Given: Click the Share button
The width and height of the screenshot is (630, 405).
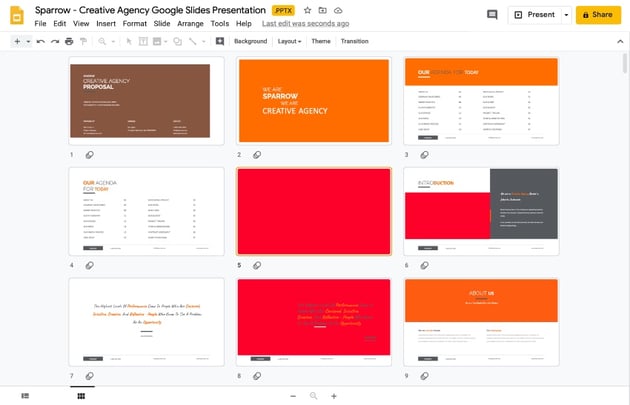Looking at the screenshot, I should point(598,15).
